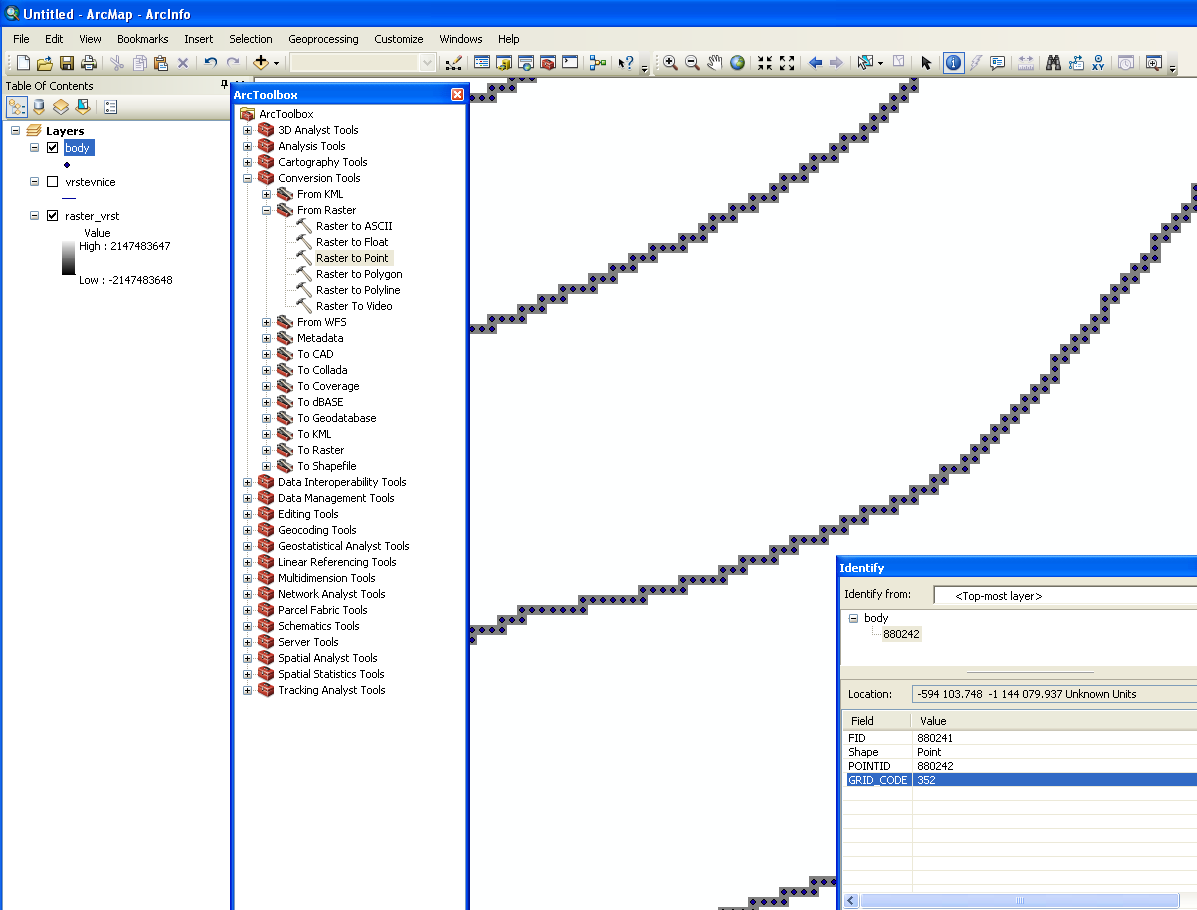
Task: Collapse the From Raster toolset
Action: coord(266,211)
